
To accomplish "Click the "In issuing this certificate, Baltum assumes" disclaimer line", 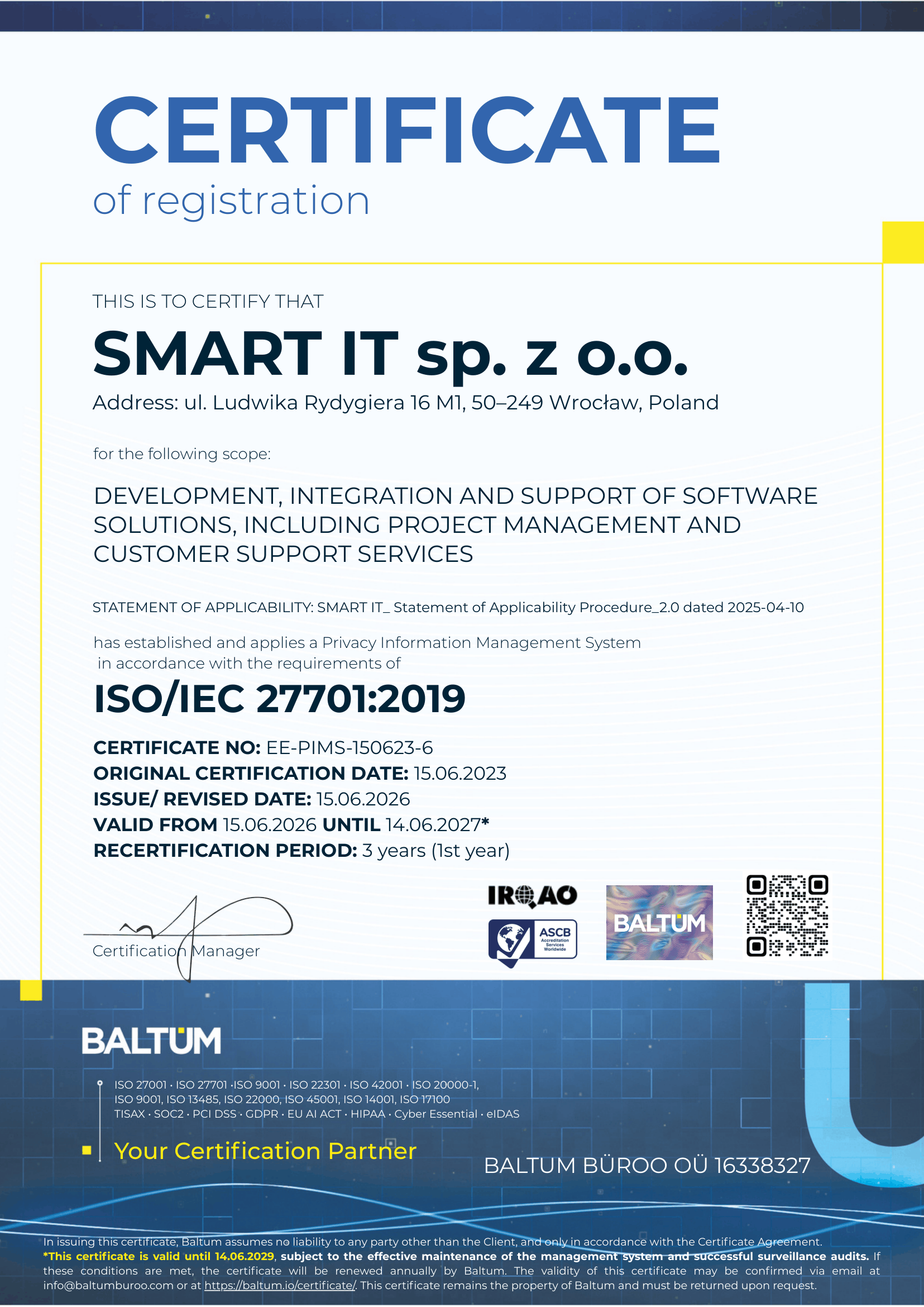I will 433,1242.
